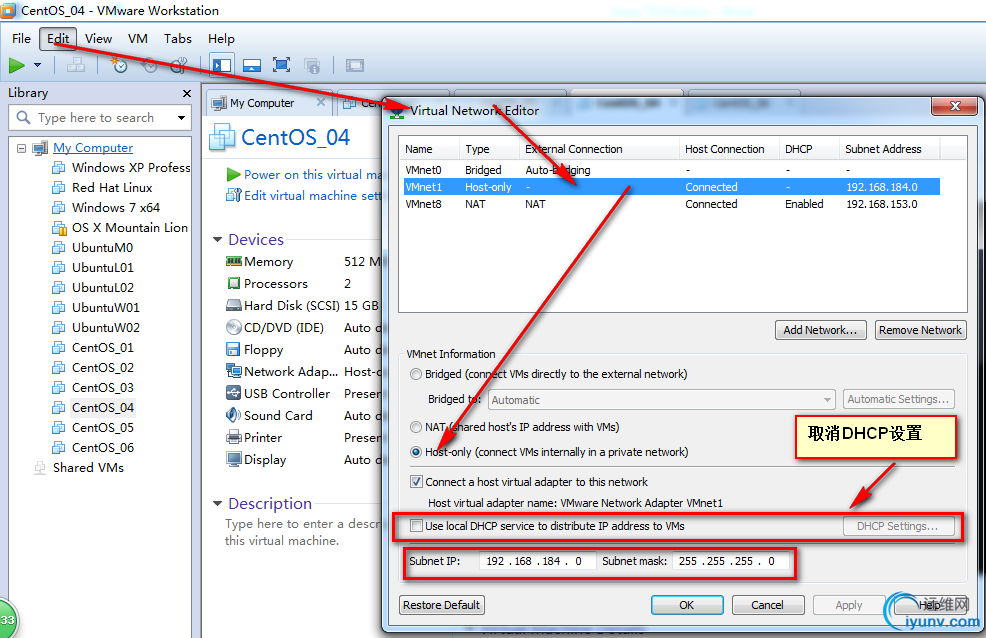This screenshot has height=638, width=986.
Task: Open the View menu
Action: [x=99, y=39]
